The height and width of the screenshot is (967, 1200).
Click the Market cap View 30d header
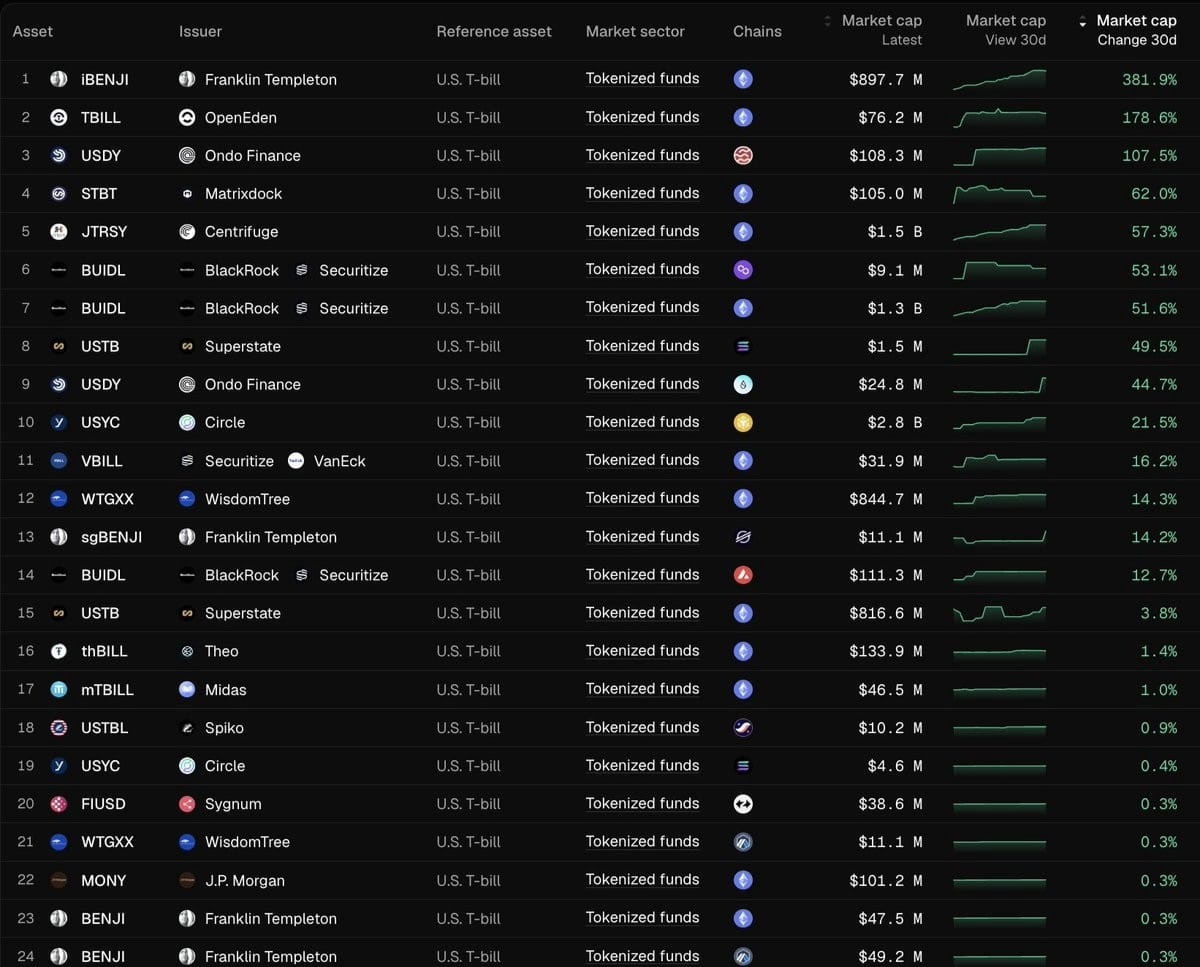(1006, 30)
